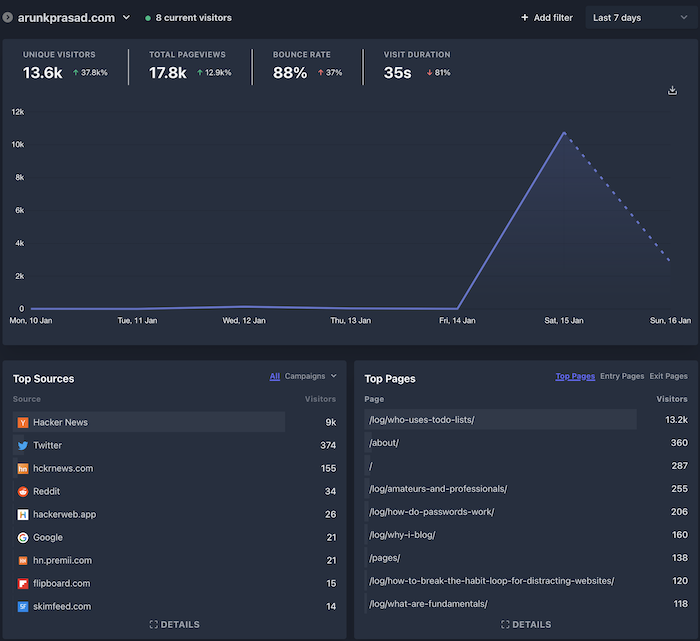
Task: Click the 13.2k visitors value in Top Pages
Action: (676, 420)
